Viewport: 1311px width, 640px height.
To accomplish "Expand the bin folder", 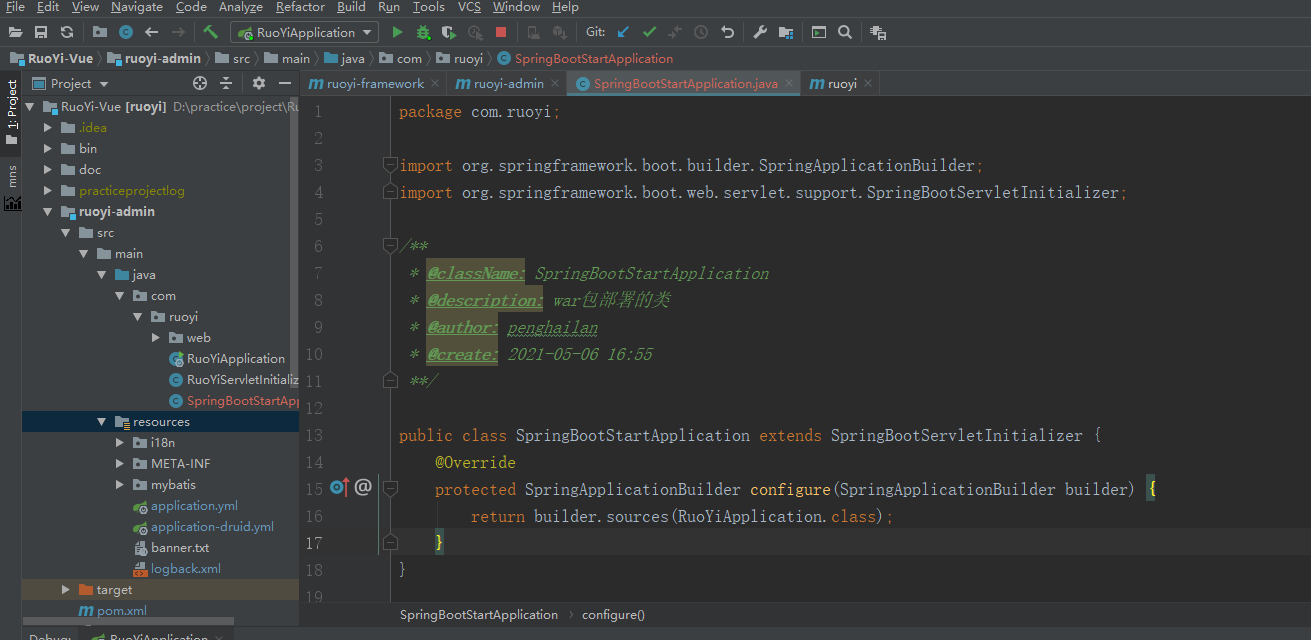I will coord(47,148).
